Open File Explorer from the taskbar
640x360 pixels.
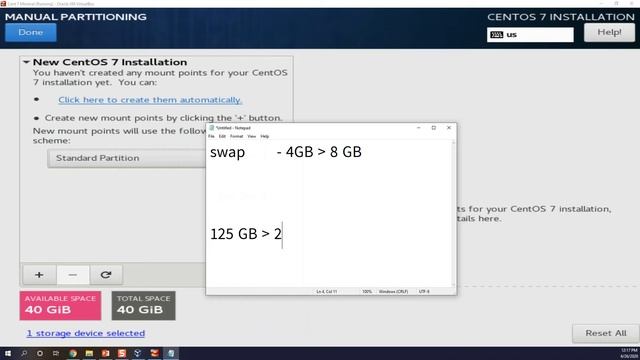[89, 353]
